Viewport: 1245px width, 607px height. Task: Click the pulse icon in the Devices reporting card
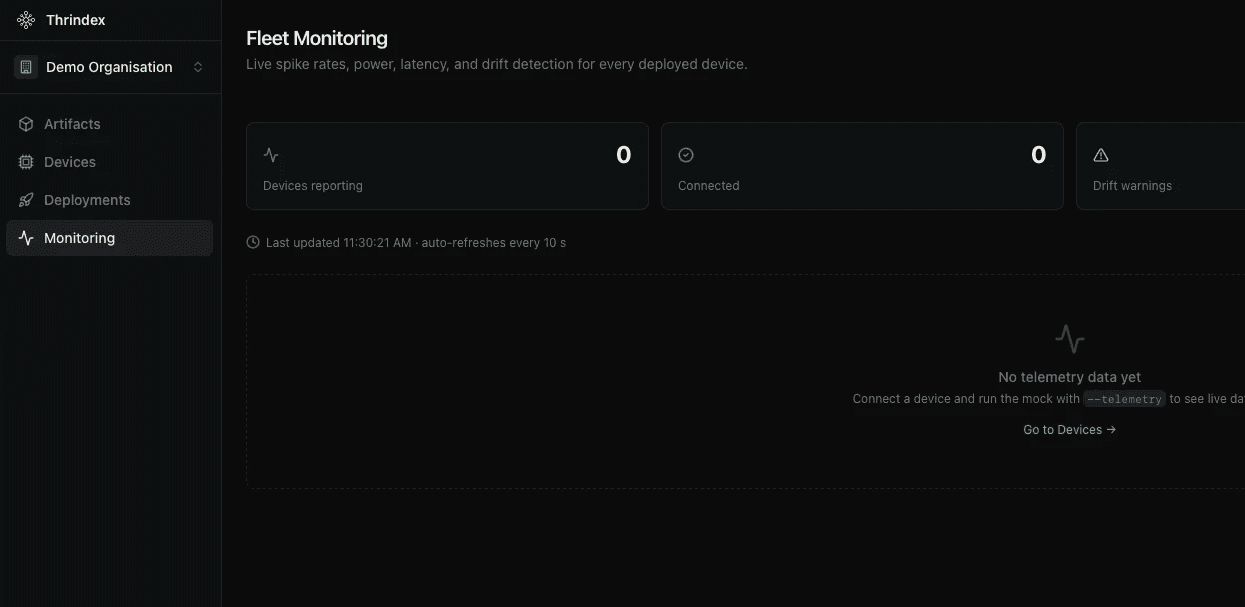271,155
